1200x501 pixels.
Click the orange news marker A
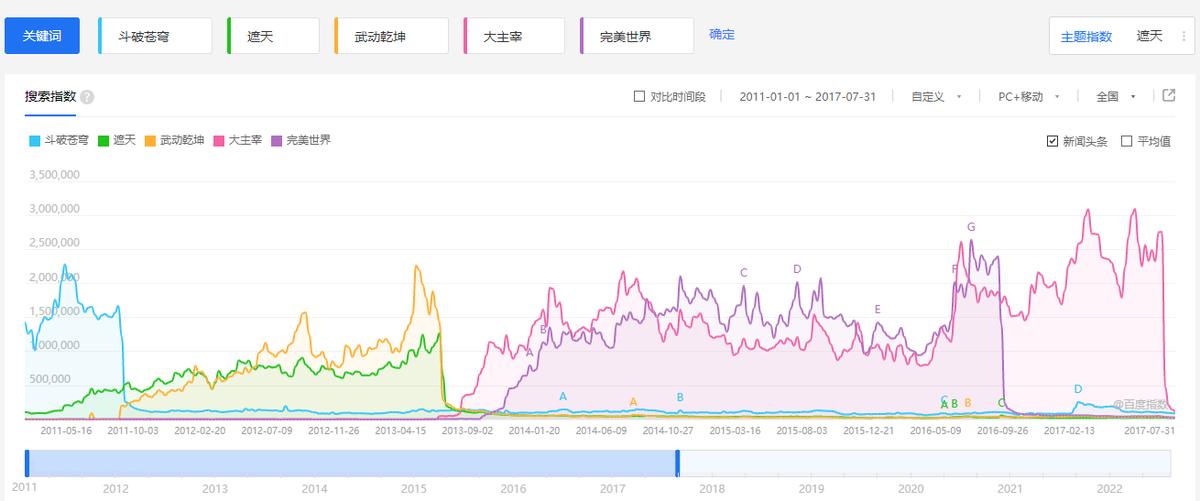(633, 401)
